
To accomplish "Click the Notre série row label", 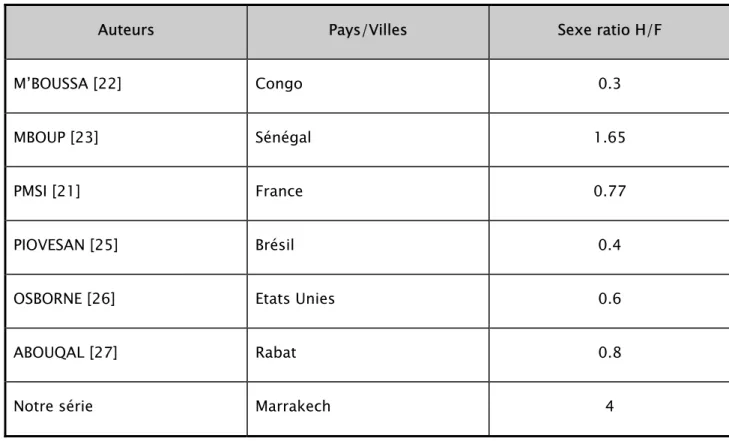I will 126,409.
